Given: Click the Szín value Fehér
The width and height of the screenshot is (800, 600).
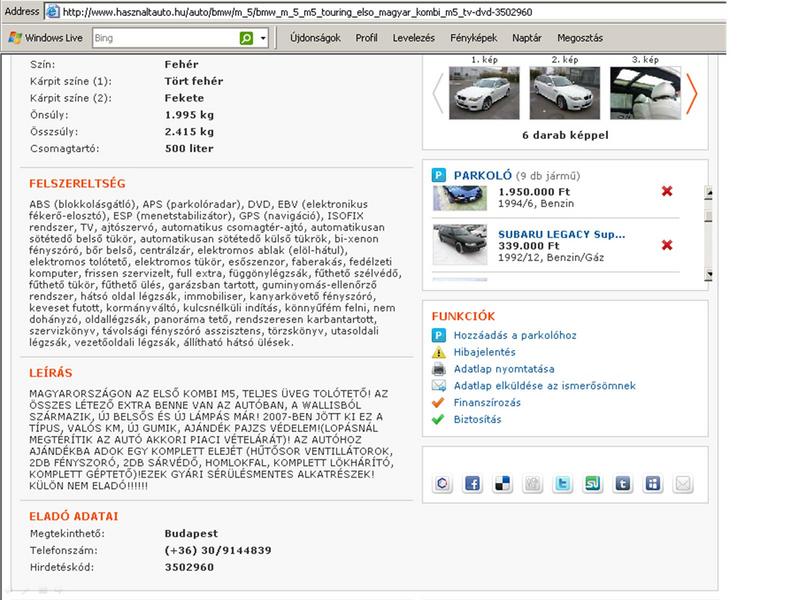Looking at the screenshot, I should (x=182, y=64).
